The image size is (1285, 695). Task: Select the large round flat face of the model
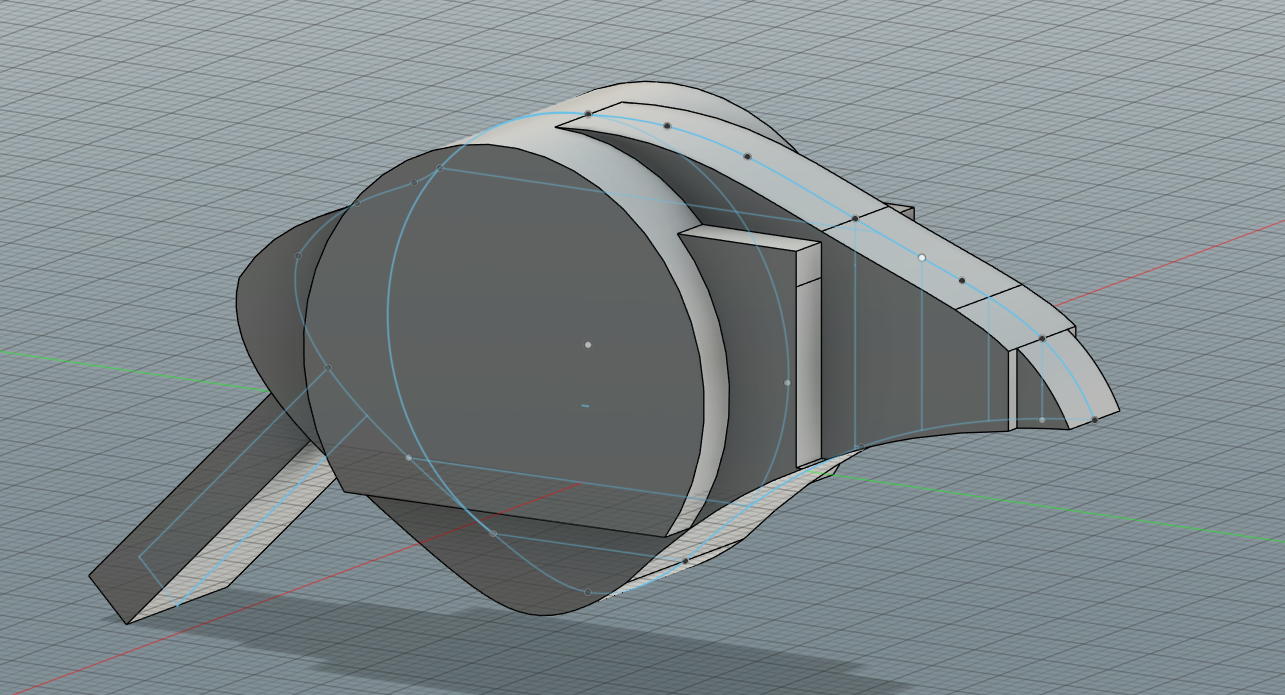[x=505, y=340]
